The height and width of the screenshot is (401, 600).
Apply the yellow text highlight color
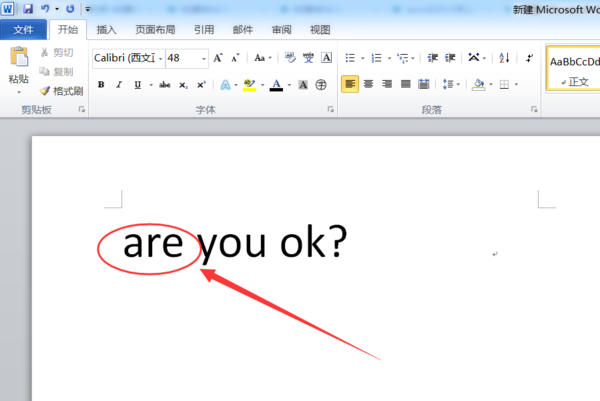point(249,85)
